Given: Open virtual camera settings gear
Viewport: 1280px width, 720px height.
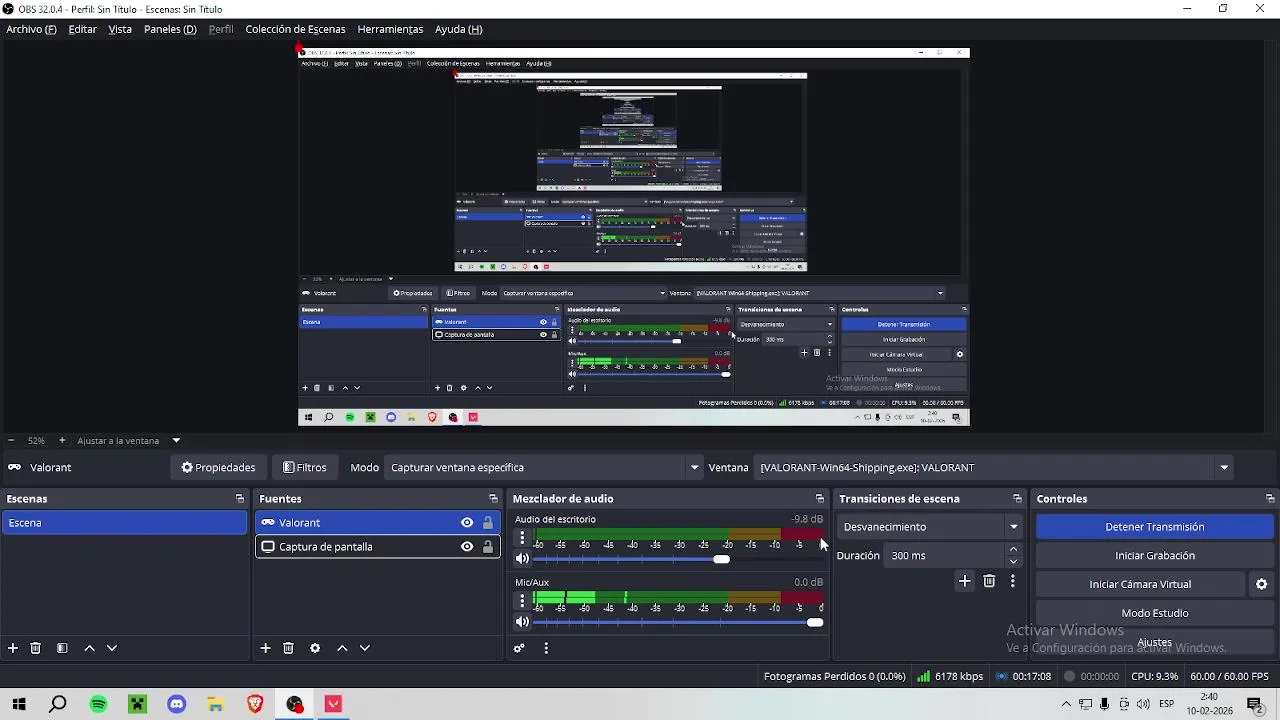Looking at the screenshot, I should click(1261, 584).
